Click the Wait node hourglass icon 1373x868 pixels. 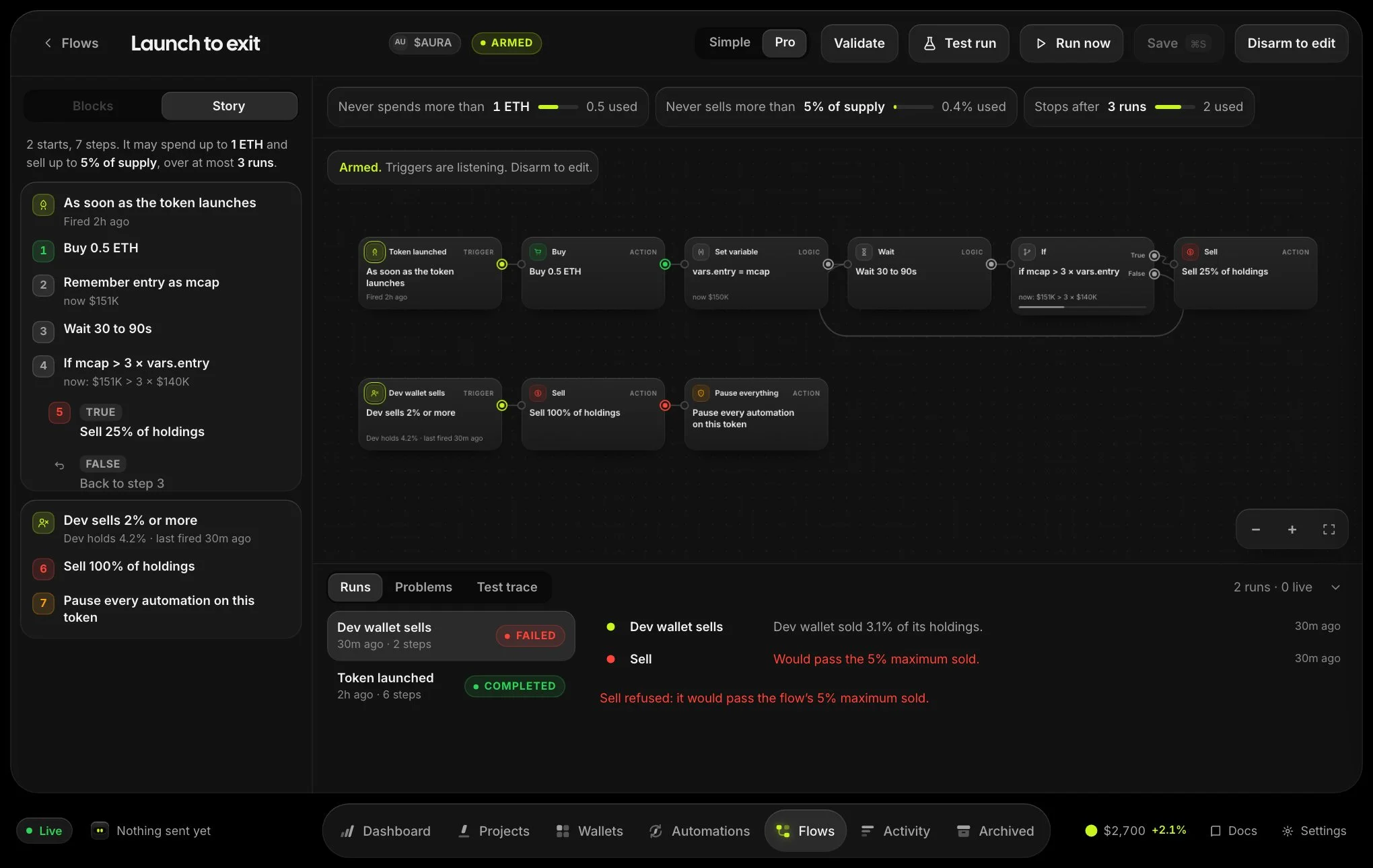[864, 252]
